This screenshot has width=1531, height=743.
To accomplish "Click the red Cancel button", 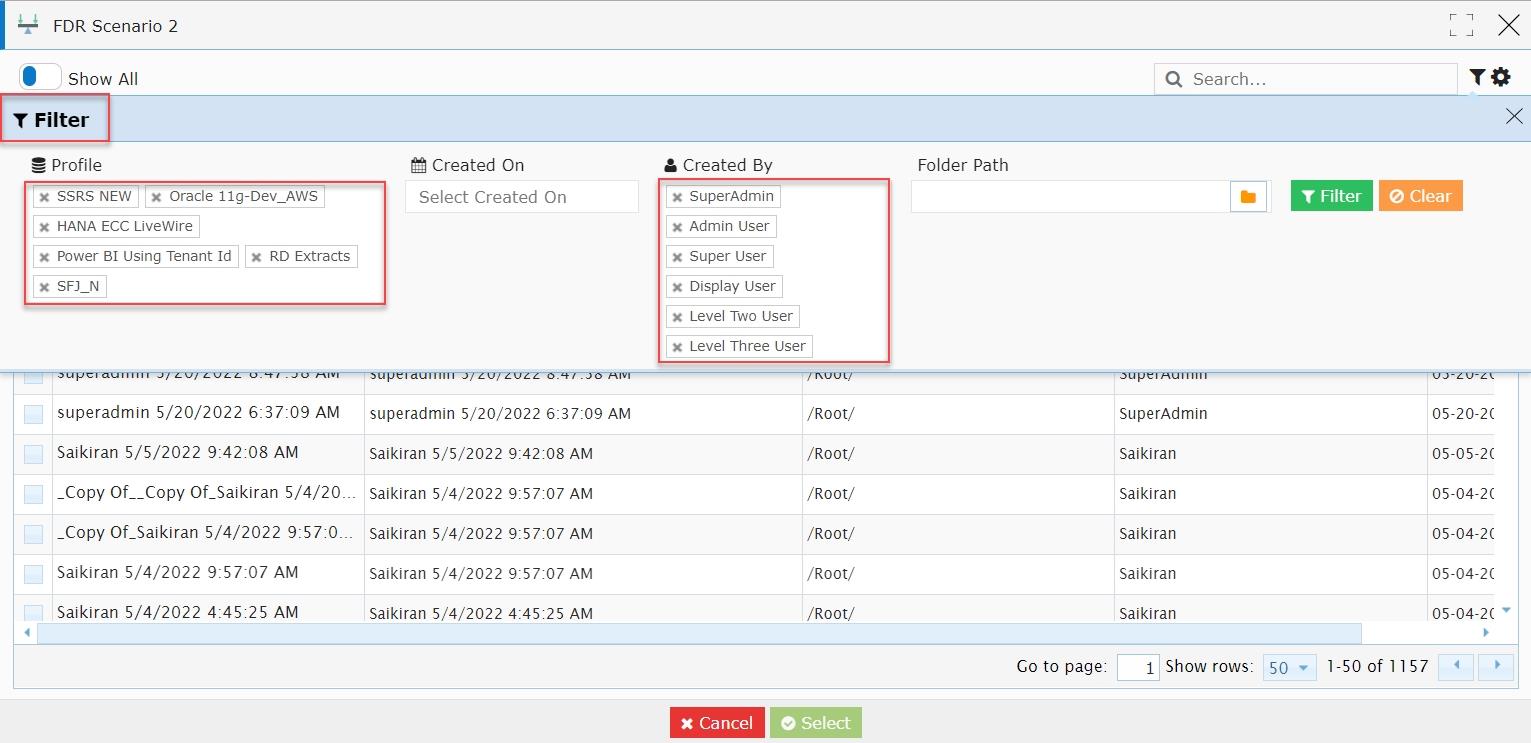I will pos(717,723).
